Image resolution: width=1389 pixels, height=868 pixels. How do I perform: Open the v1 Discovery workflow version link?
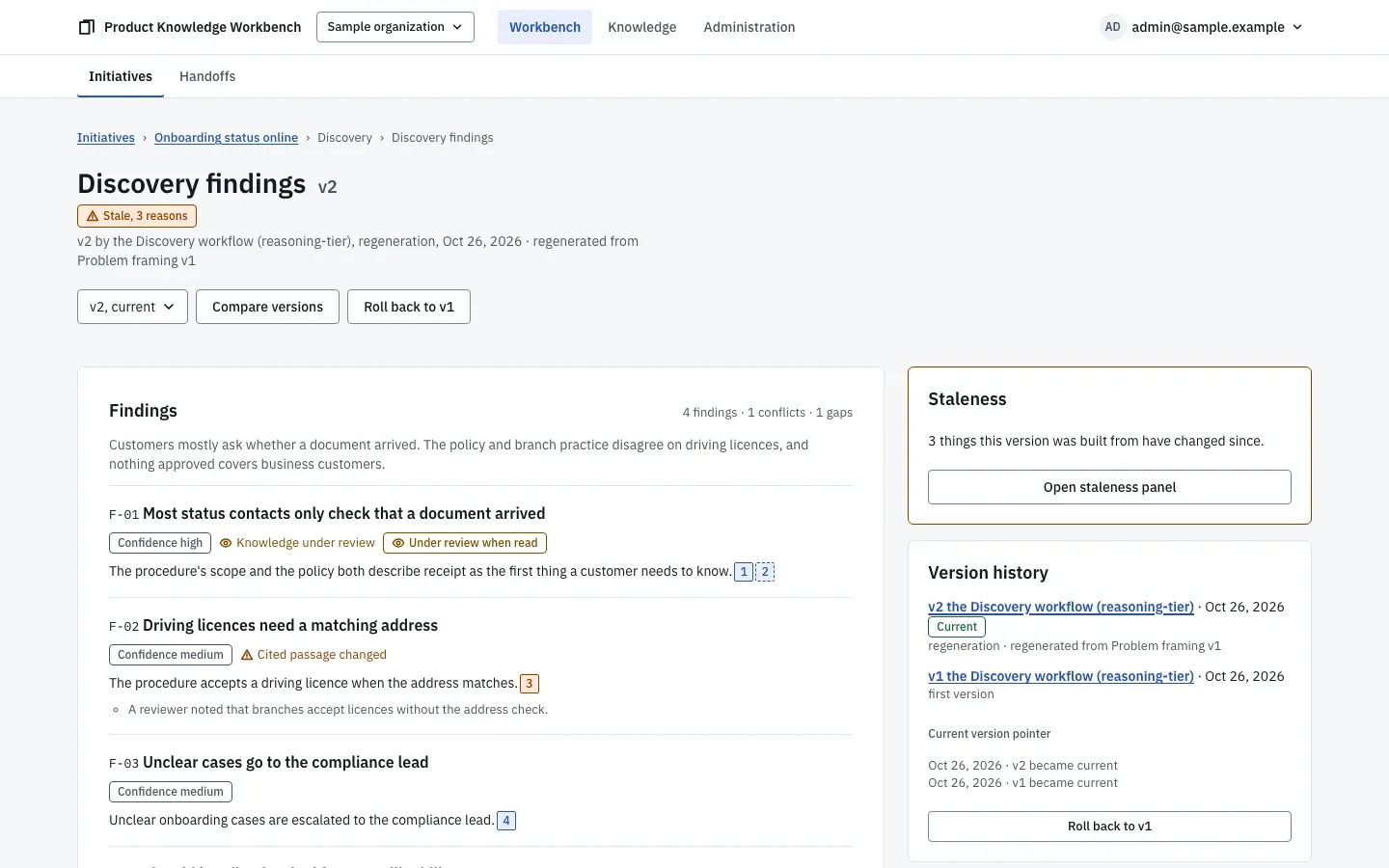[1061, 676]
